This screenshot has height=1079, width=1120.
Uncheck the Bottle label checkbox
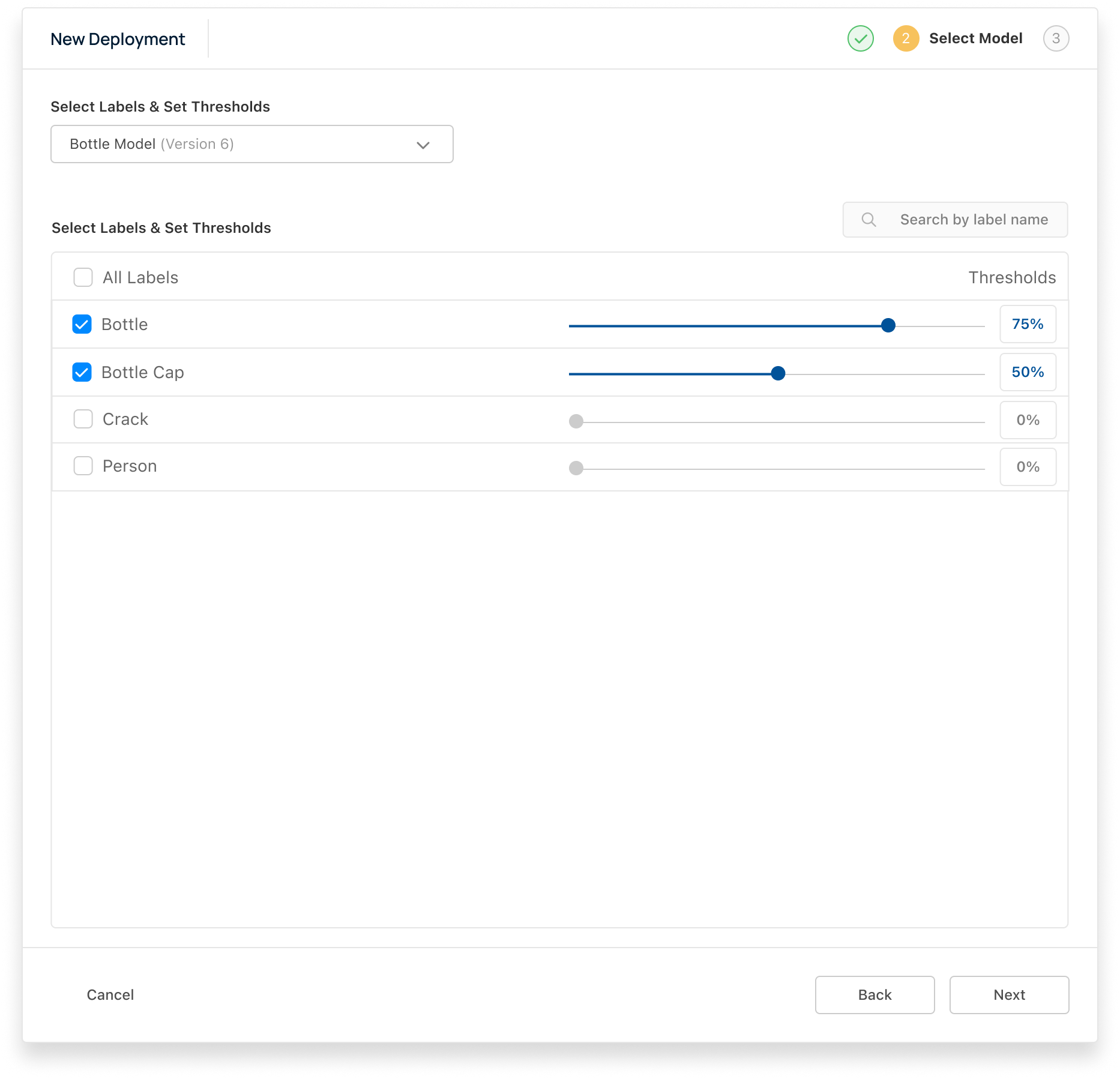82,324
